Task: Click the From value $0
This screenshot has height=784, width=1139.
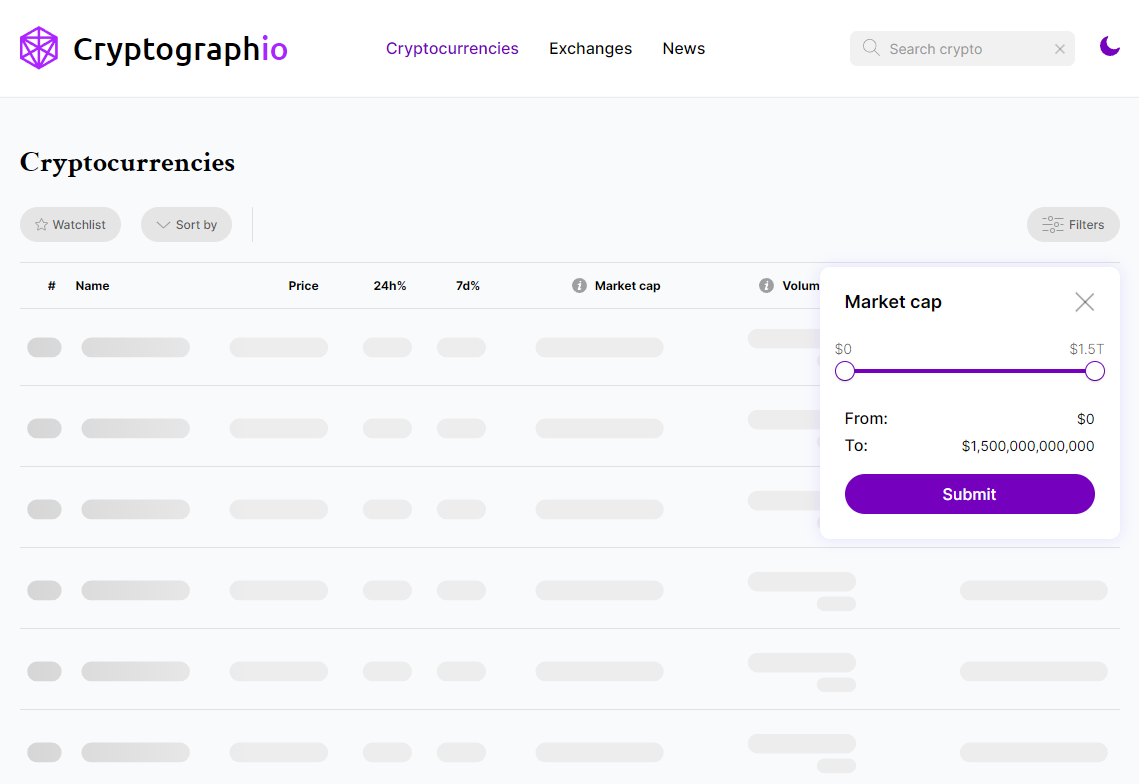Action: [x=1085, y=419]
